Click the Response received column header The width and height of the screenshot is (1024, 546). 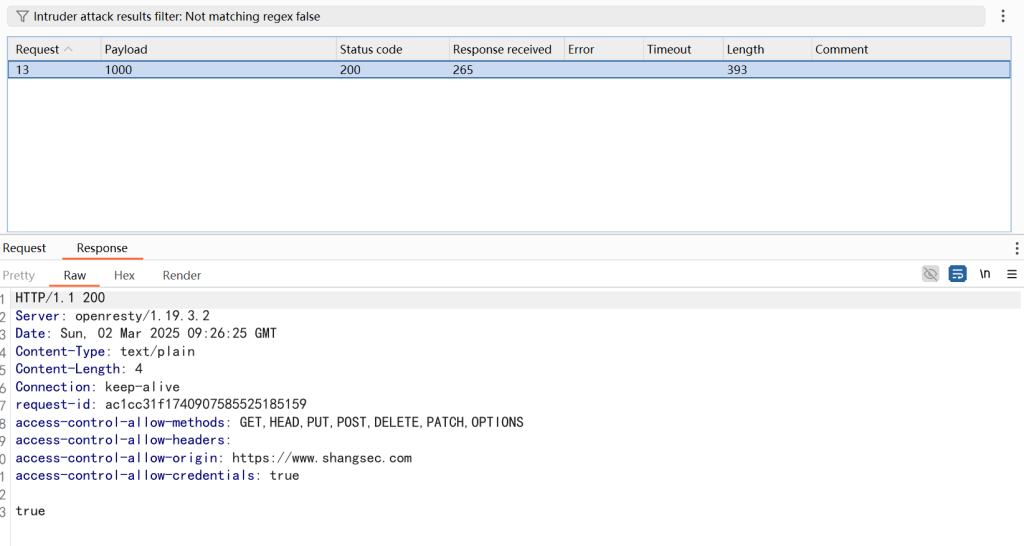click(x=502, y=49)
